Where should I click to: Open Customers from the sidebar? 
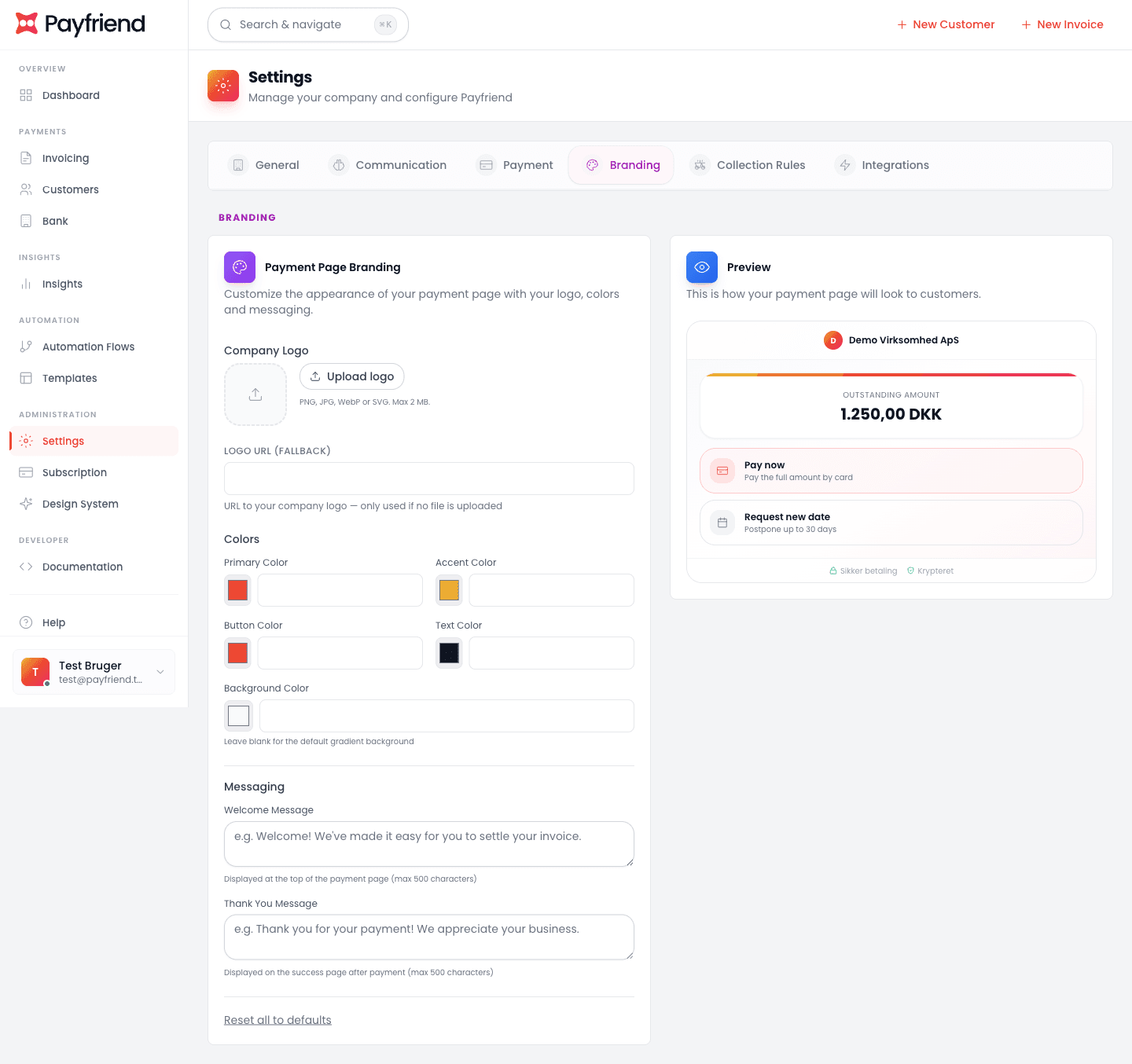[x=70, y=189]
